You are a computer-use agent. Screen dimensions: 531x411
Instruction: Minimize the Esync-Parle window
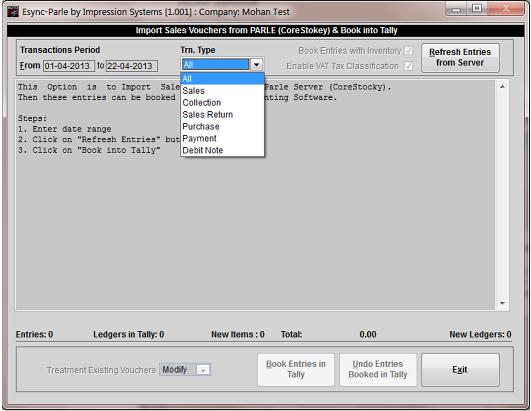456,9
